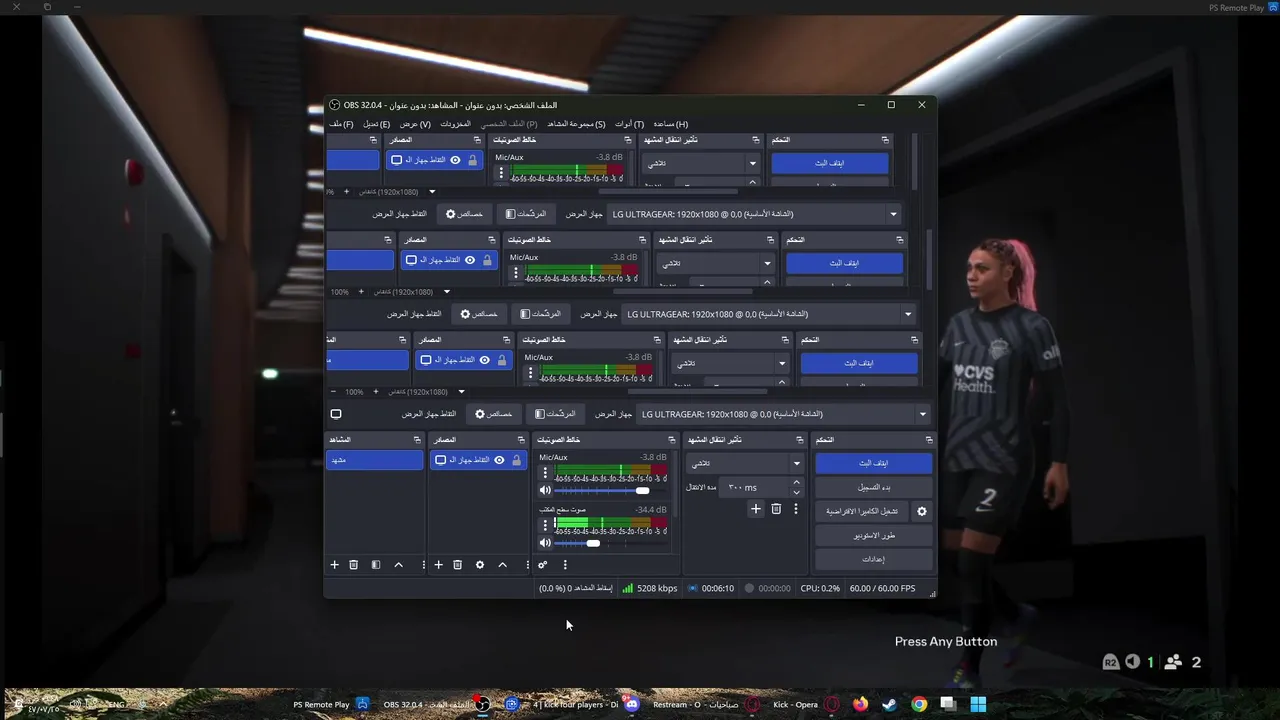Image resolution: width=1280 pixels, height=720 pixels.
Task: Mute the Mic/Aux channel speaker icon
Action: [545, 490]
